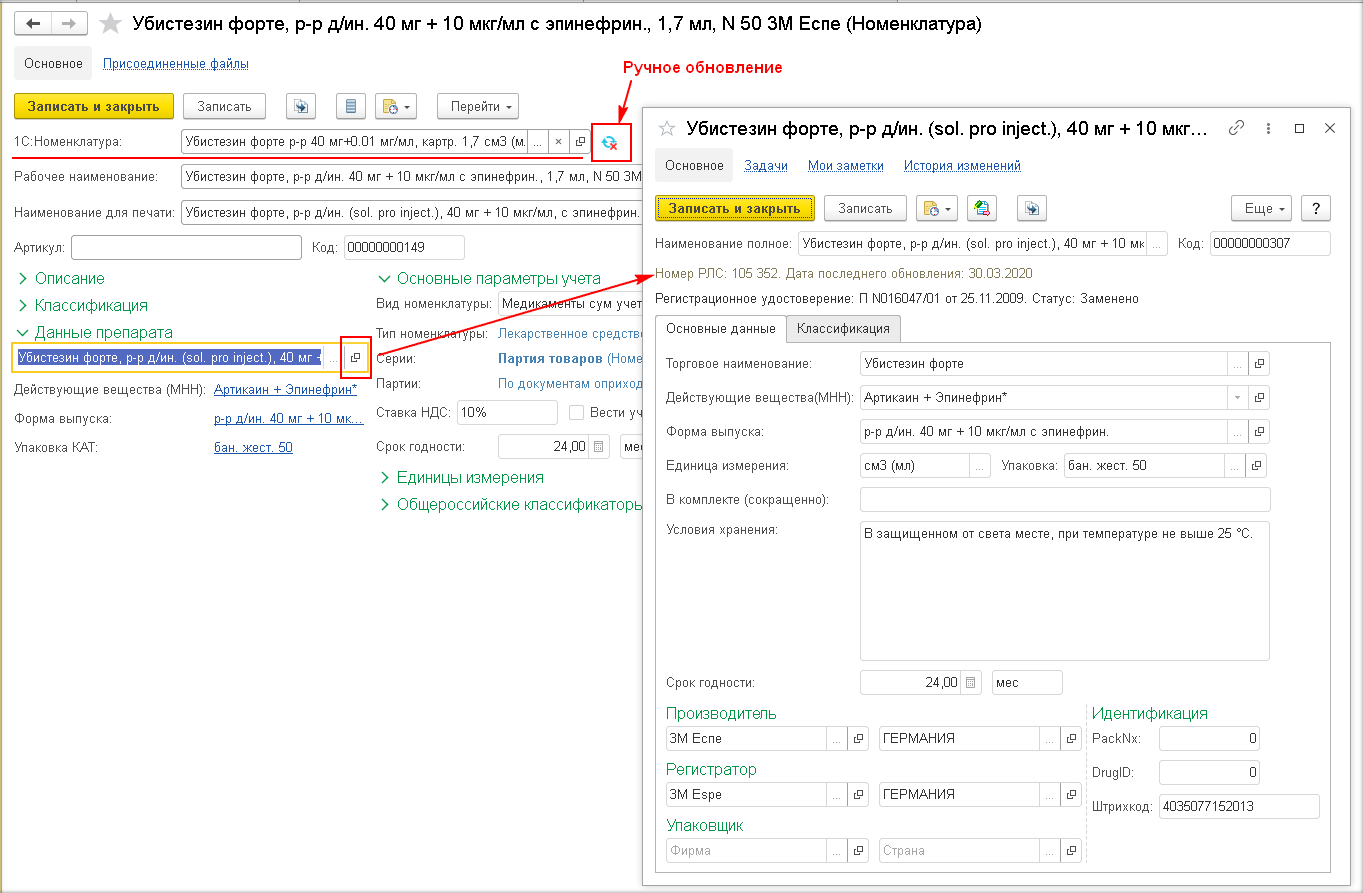Click the Ставка НДС field showing 10%
The height and width of the screenshot is (893, 1363).
coord(508,412)
